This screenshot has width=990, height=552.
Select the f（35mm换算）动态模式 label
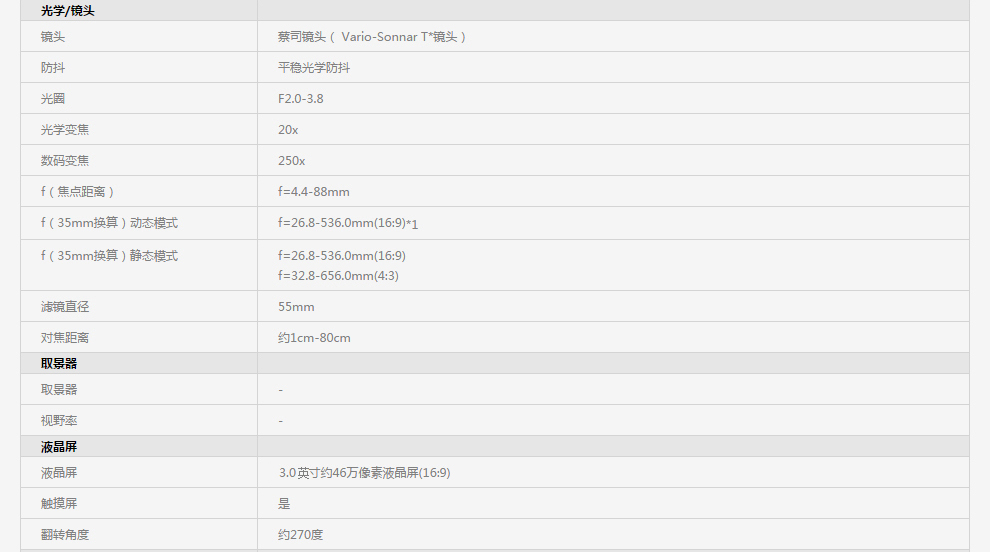[109, 223]
